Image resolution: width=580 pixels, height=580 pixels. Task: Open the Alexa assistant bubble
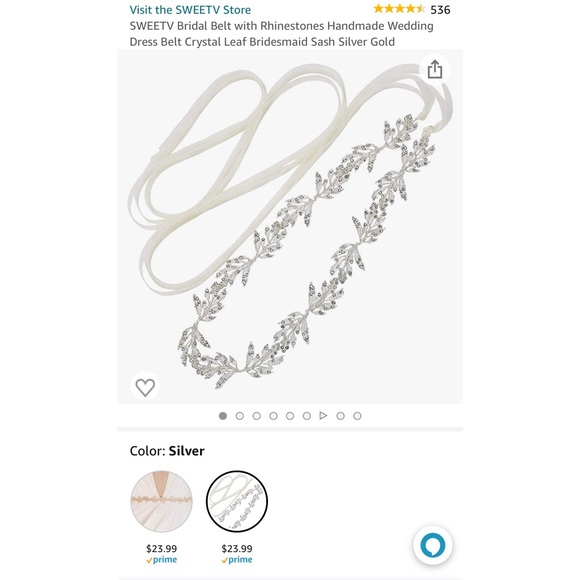pos(432,545)
